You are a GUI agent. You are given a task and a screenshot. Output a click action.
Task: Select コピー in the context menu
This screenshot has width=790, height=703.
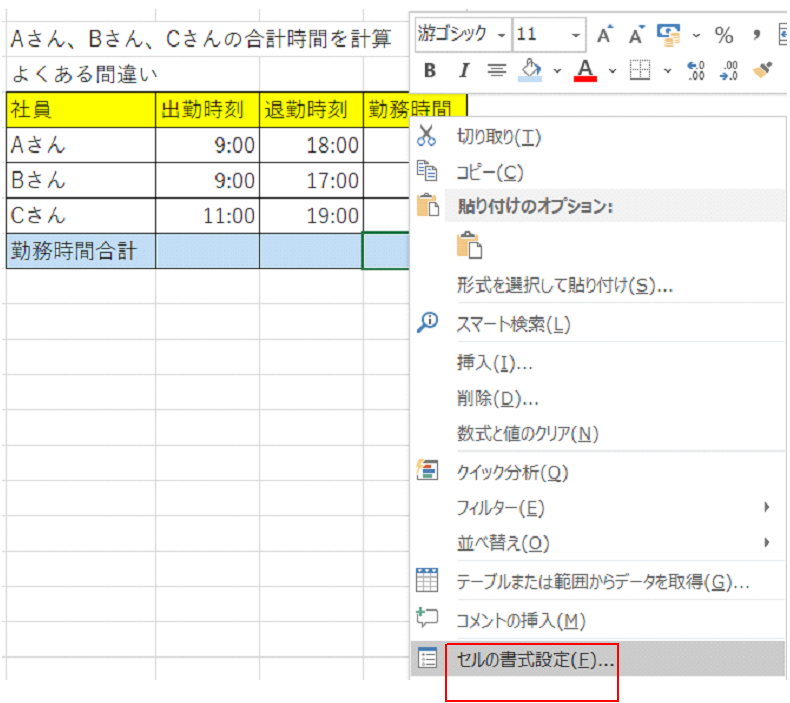click(x=490, y=172)
